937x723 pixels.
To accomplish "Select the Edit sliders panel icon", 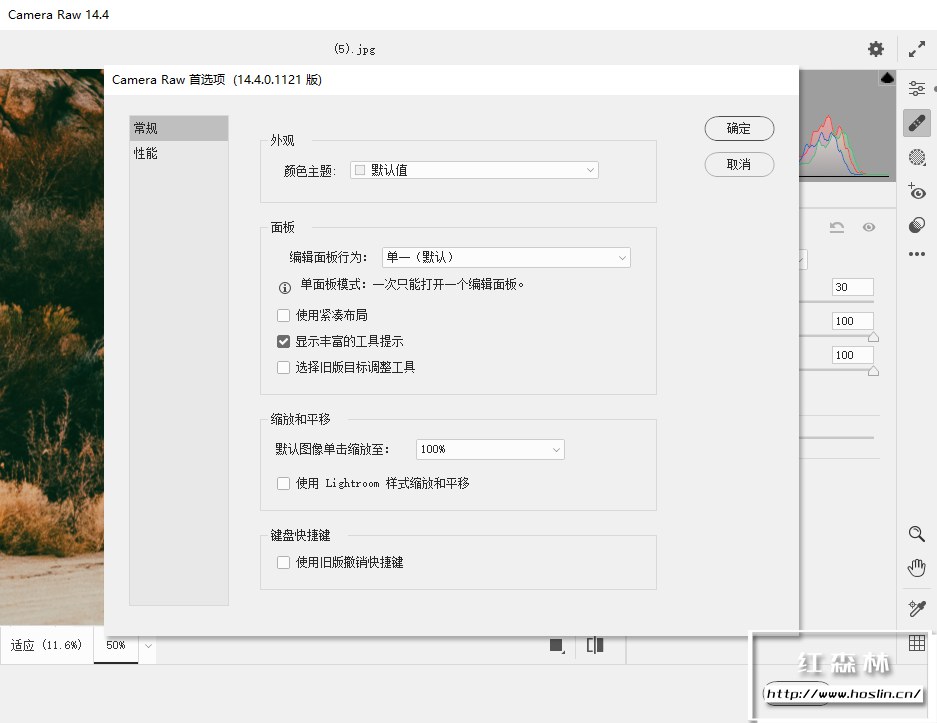I will pos(917,88).
